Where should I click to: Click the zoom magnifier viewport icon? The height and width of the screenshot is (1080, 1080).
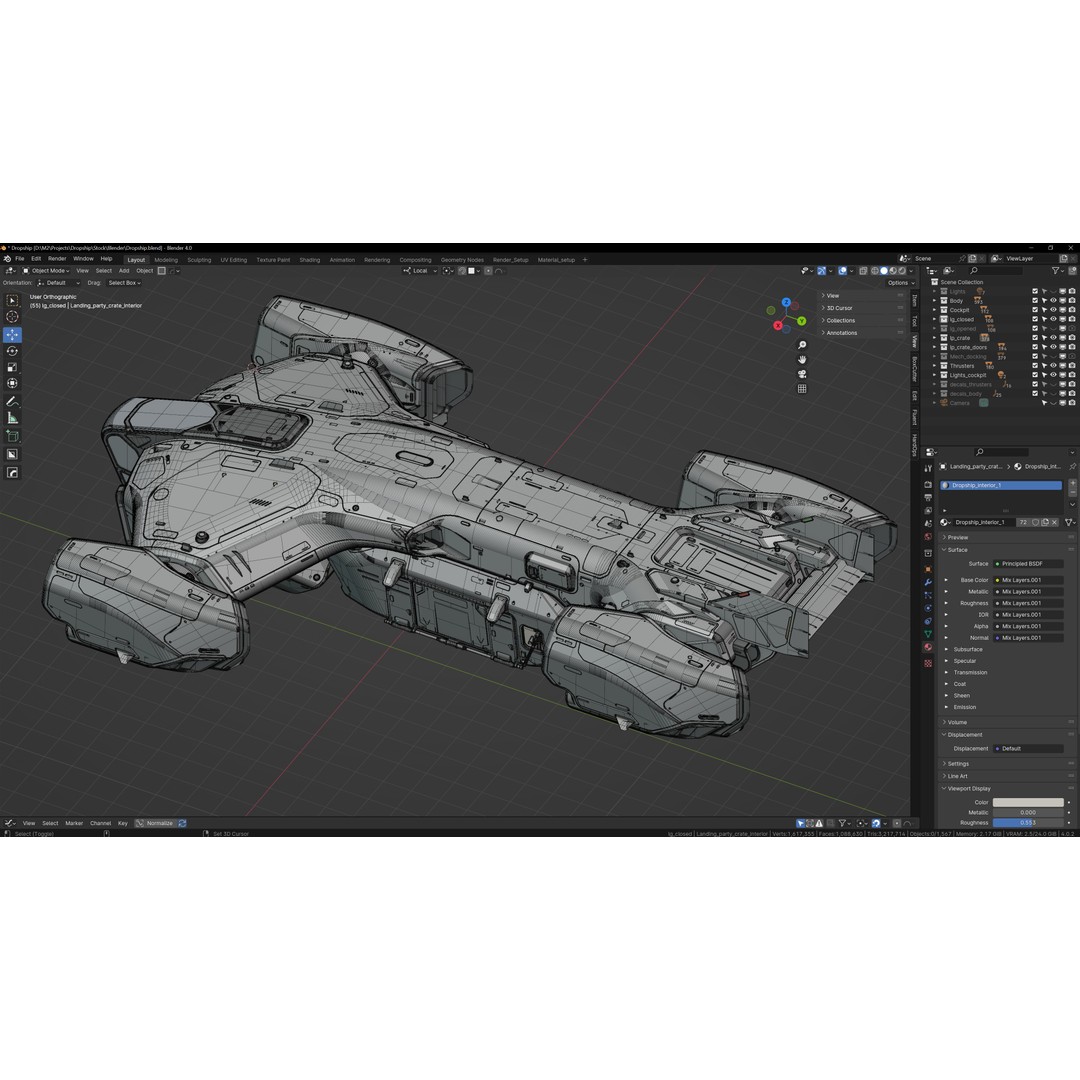point(802,345)
